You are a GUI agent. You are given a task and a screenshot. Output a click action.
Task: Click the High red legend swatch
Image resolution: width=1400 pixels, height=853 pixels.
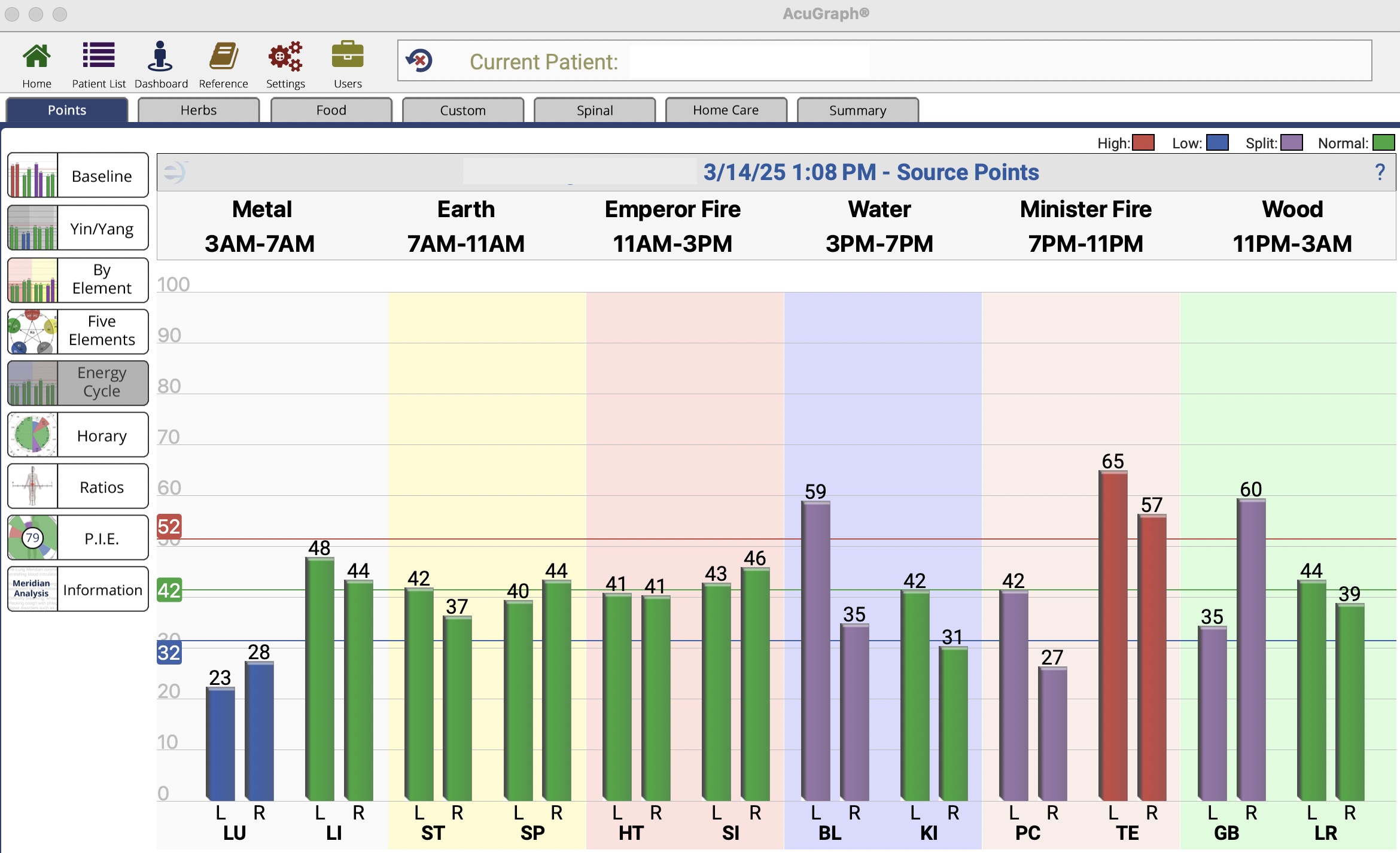(1143, 143)
